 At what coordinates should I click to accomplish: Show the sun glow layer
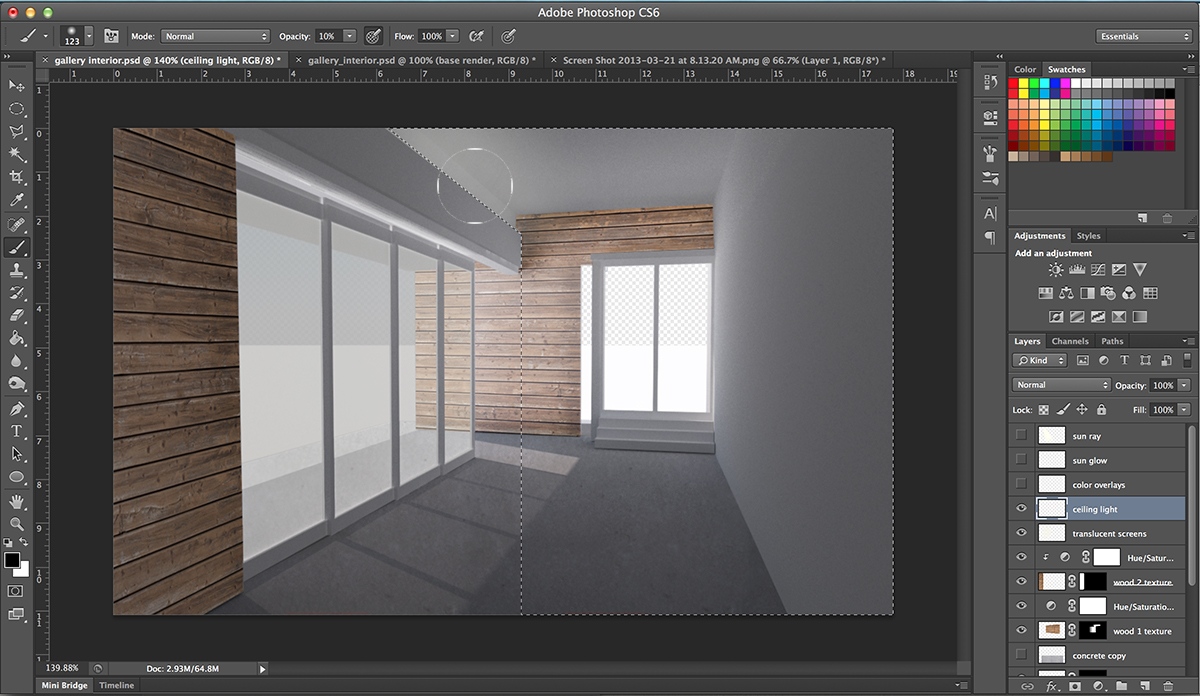click(1021, 459)
